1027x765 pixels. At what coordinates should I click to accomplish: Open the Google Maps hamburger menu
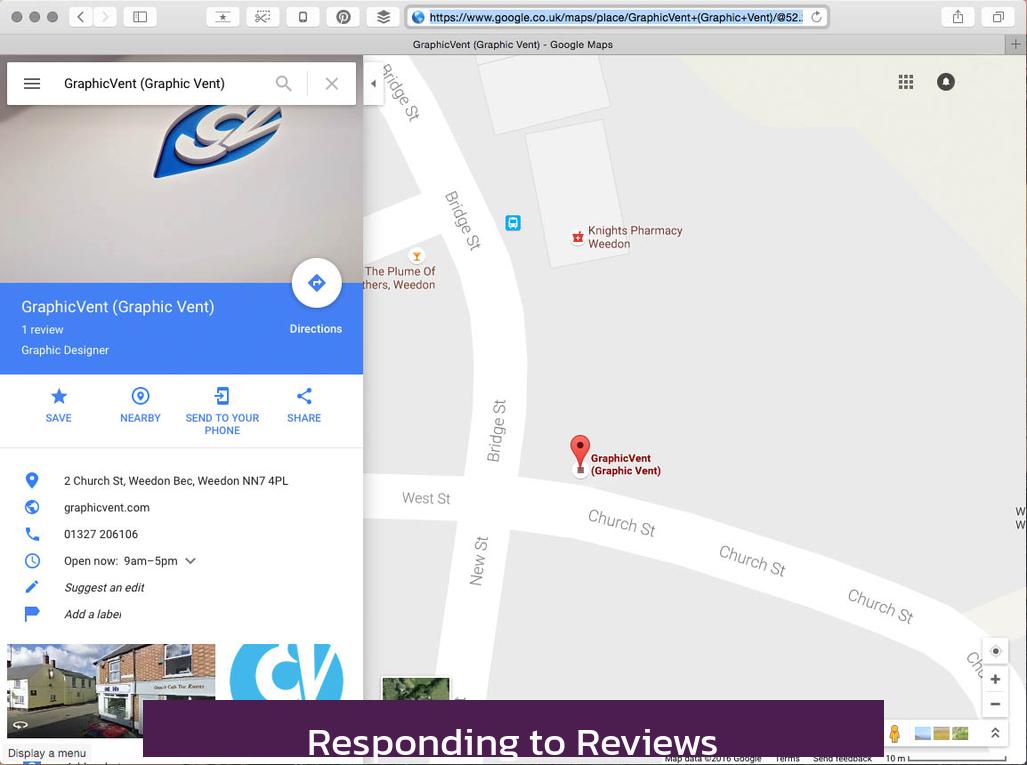32,83
